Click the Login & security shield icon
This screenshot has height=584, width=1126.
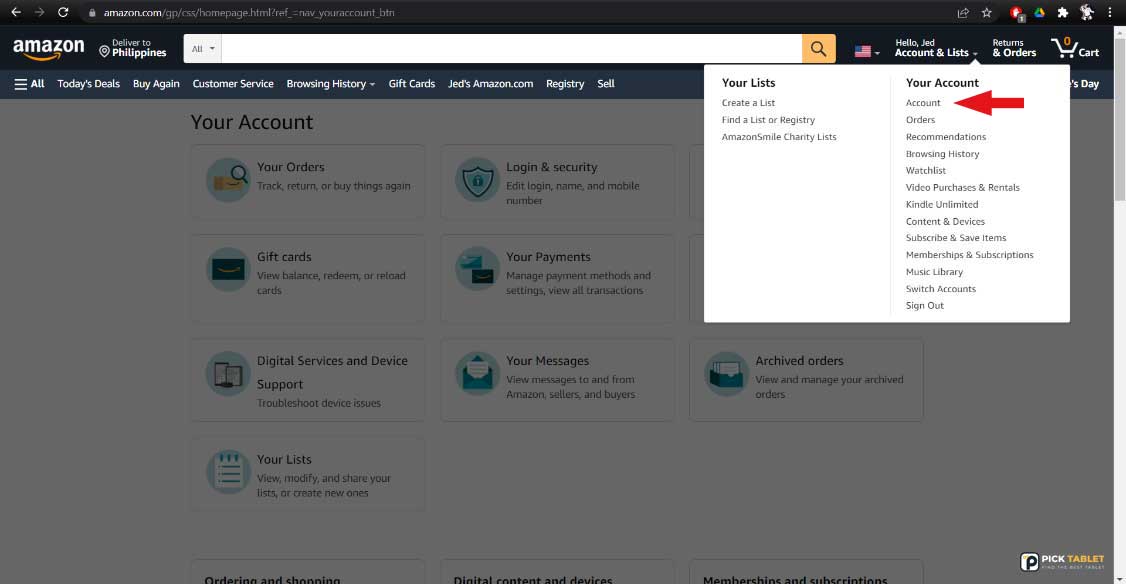pos(477,181)
